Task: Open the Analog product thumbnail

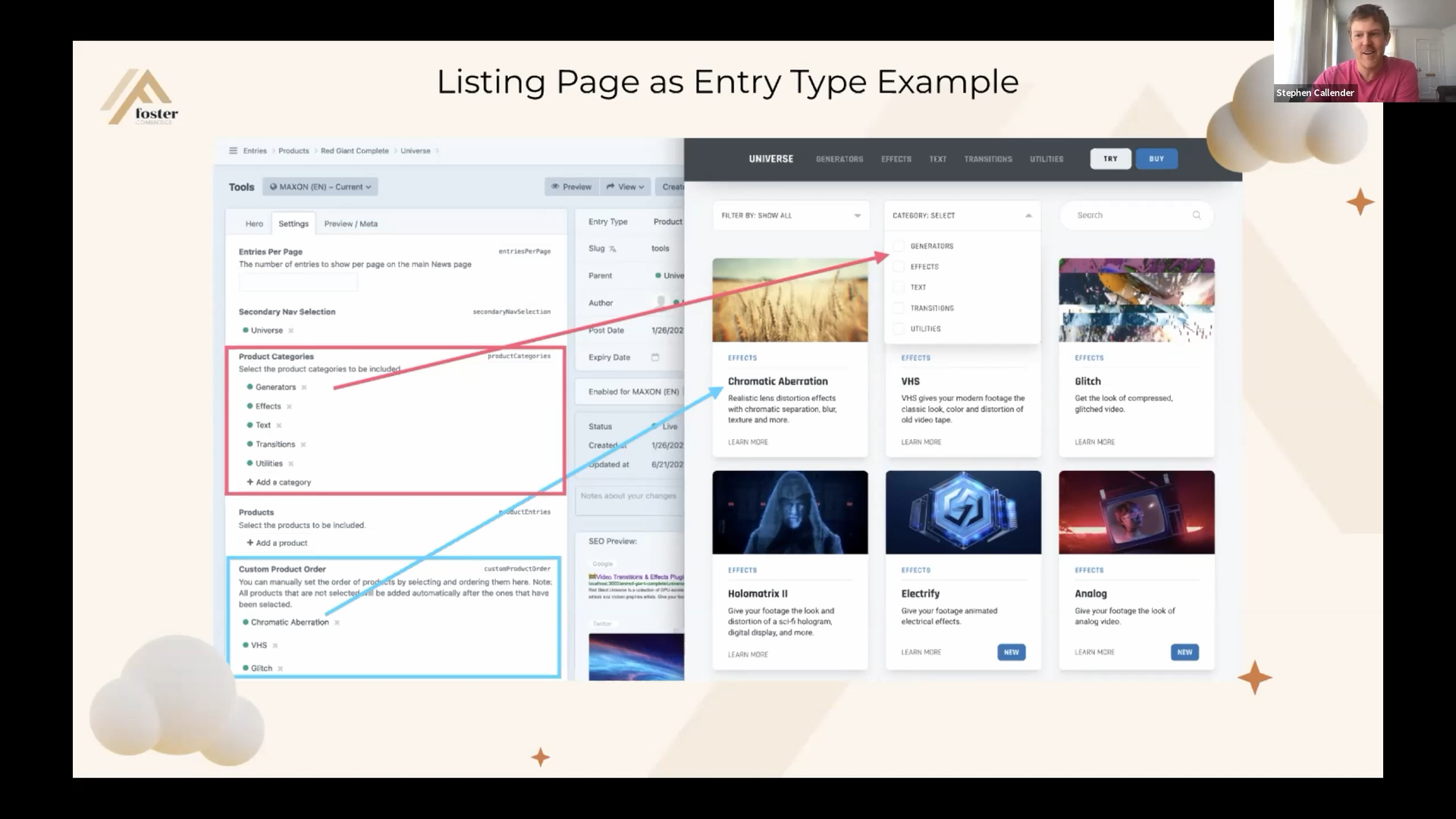Action: [1137, 513]
